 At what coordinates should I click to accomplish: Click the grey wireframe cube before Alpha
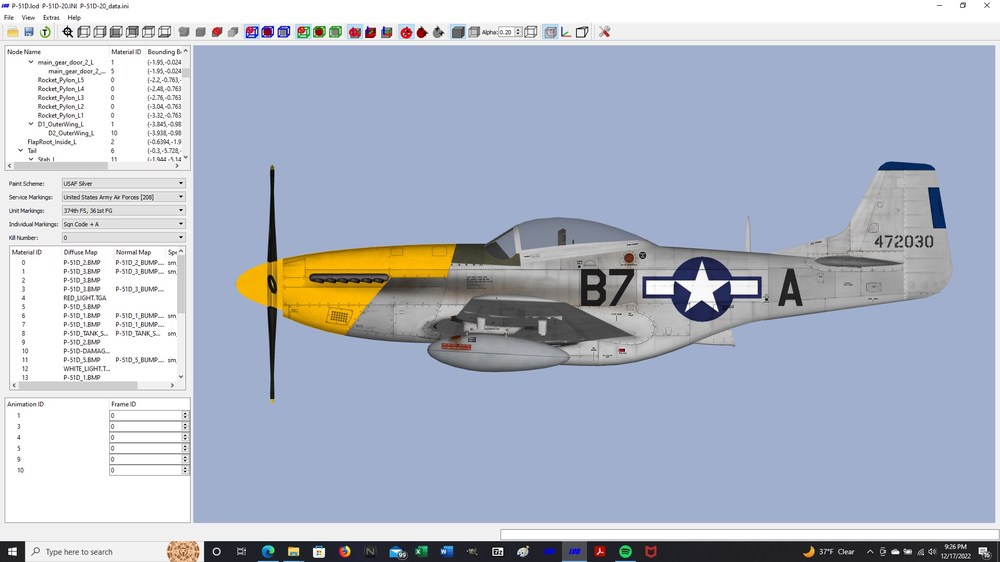(x=474, y=32)
